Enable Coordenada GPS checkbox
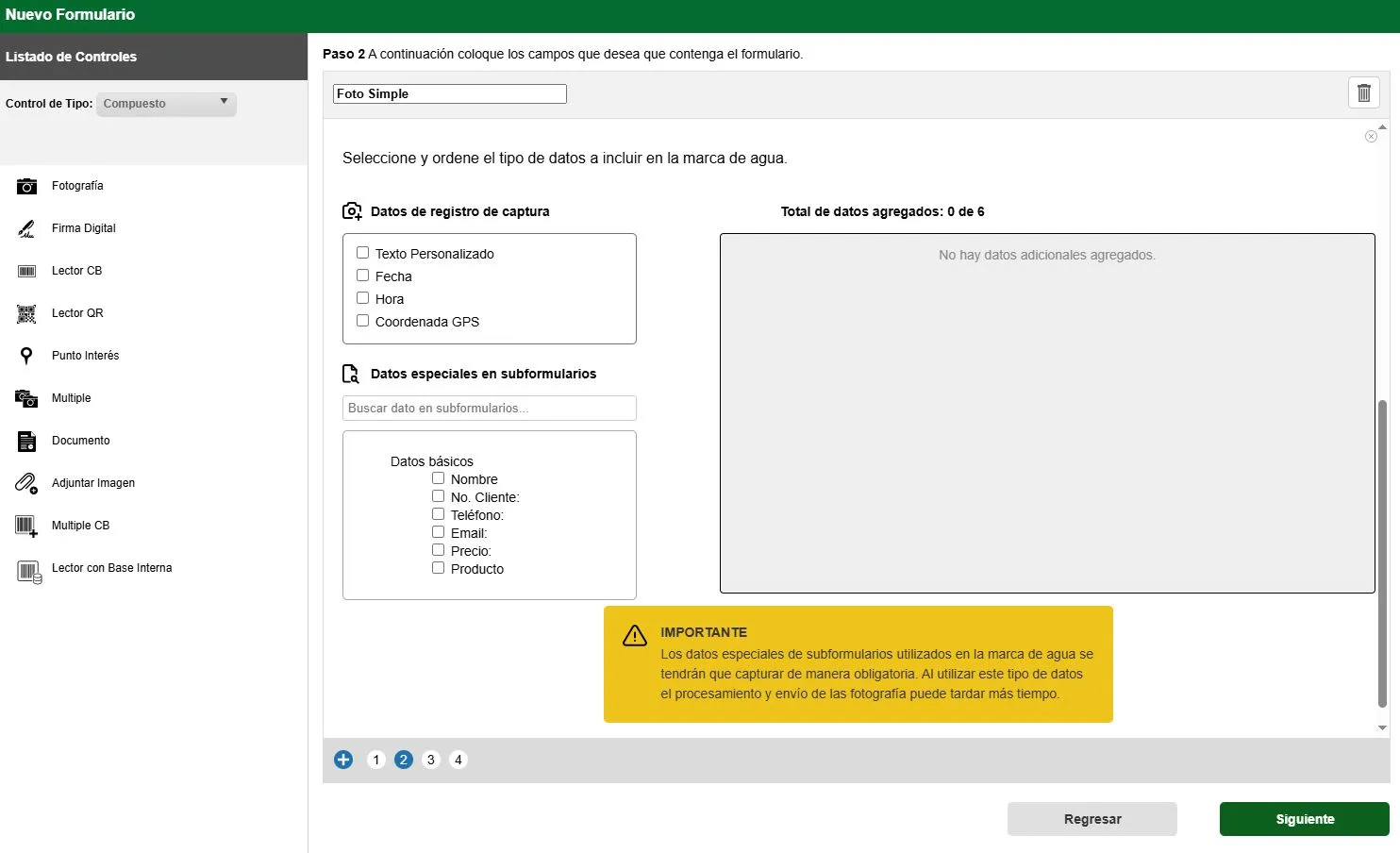 pos(362,321)
